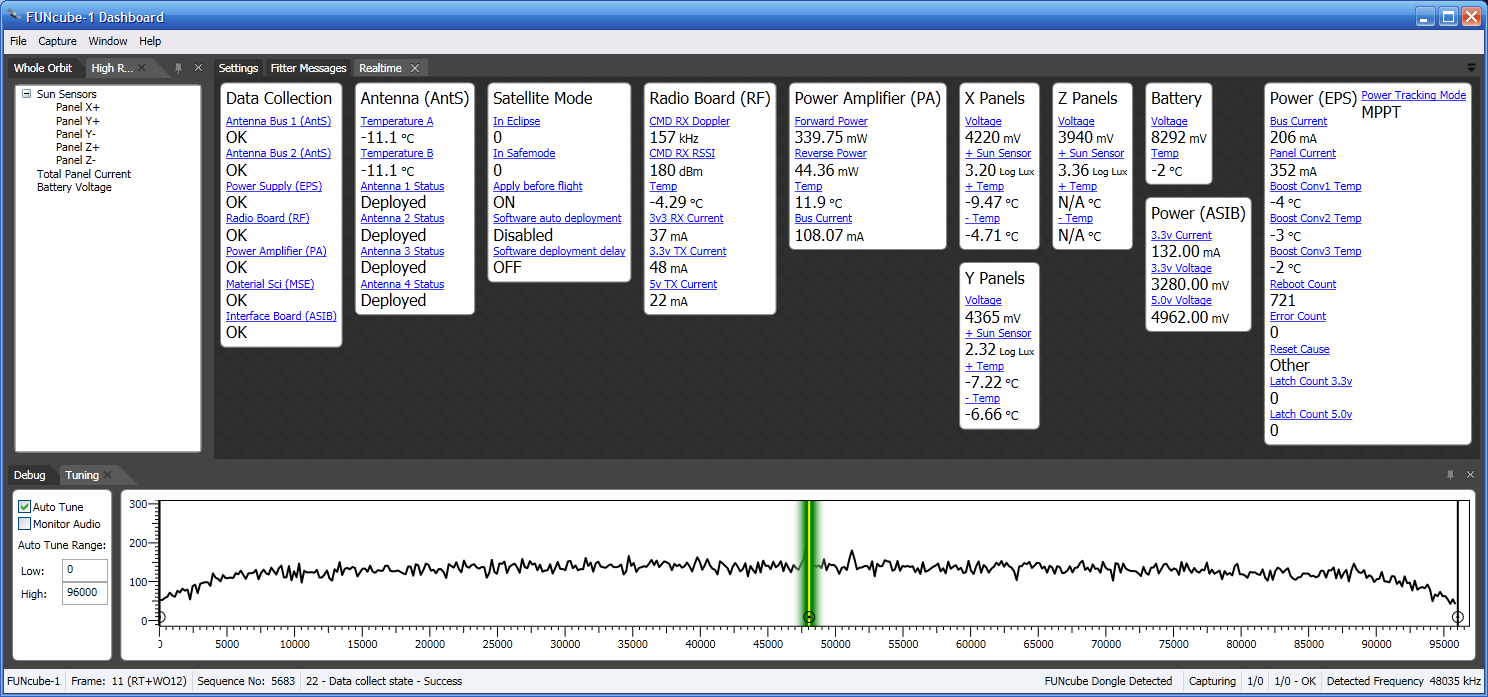Click the 'Capturing' status bar entry

tap(1212, 681)
